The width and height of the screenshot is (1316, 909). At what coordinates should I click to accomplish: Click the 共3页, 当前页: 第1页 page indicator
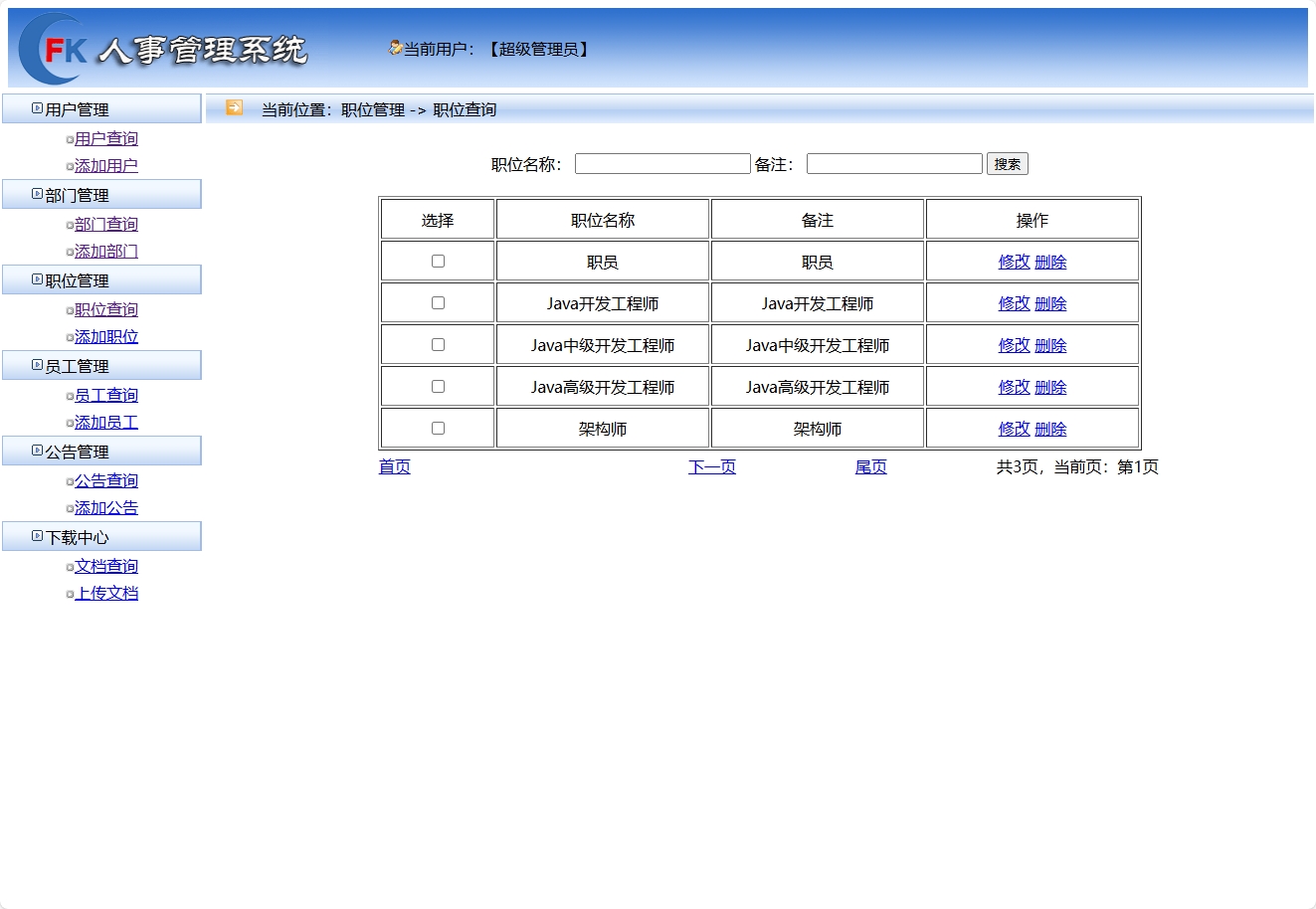point(1077,467)
